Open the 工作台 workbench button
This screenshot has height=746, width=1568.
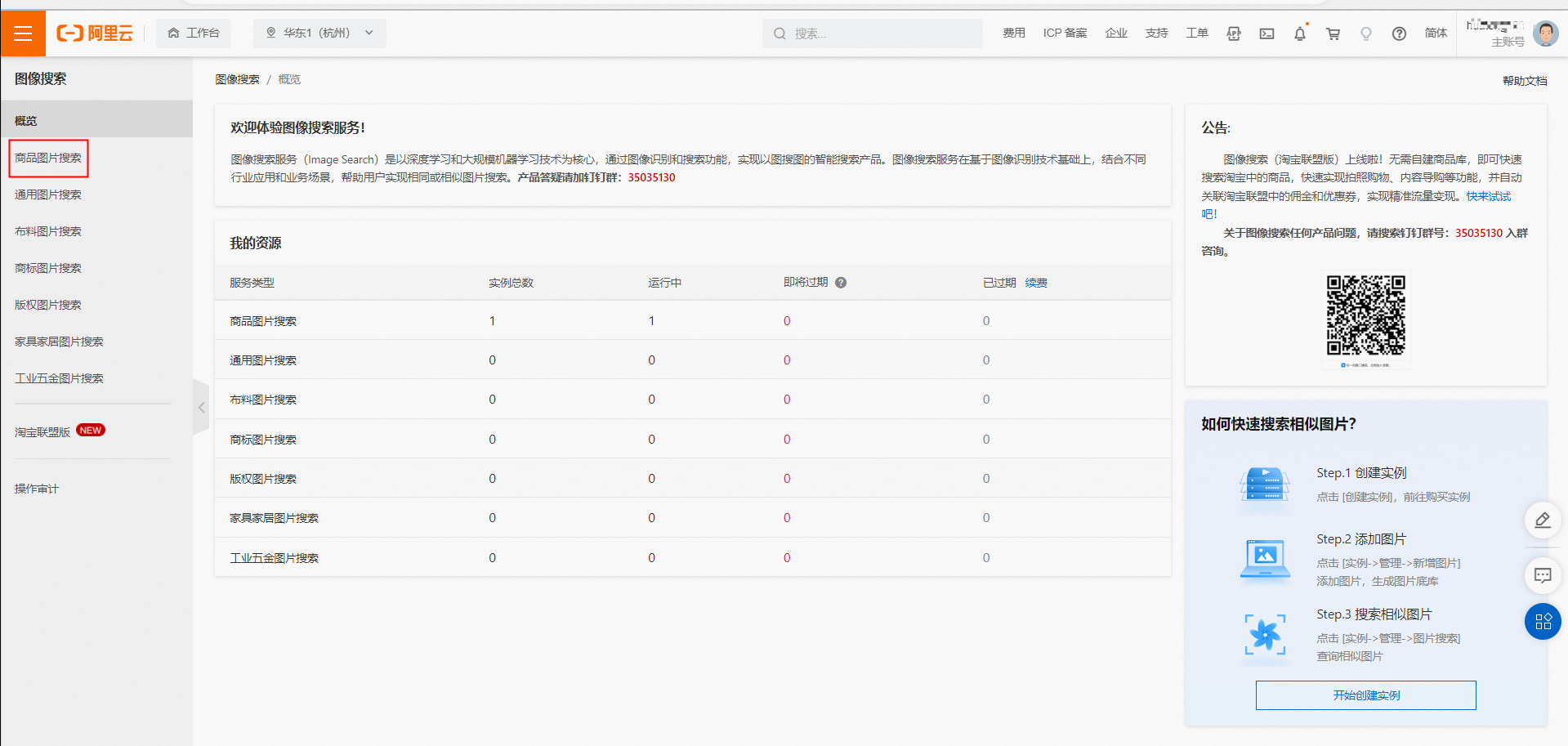pyautogui.click(x=194, y=34)
